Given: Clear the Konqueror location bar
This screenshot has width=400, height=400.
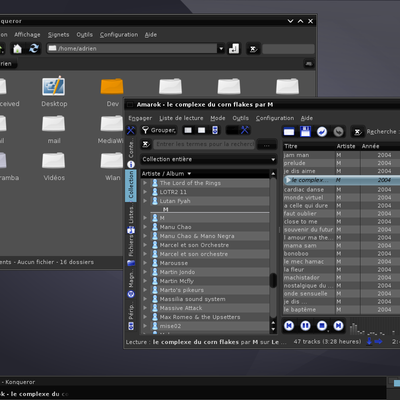Looking at the screenshot, I should click(x=253, y=49).
